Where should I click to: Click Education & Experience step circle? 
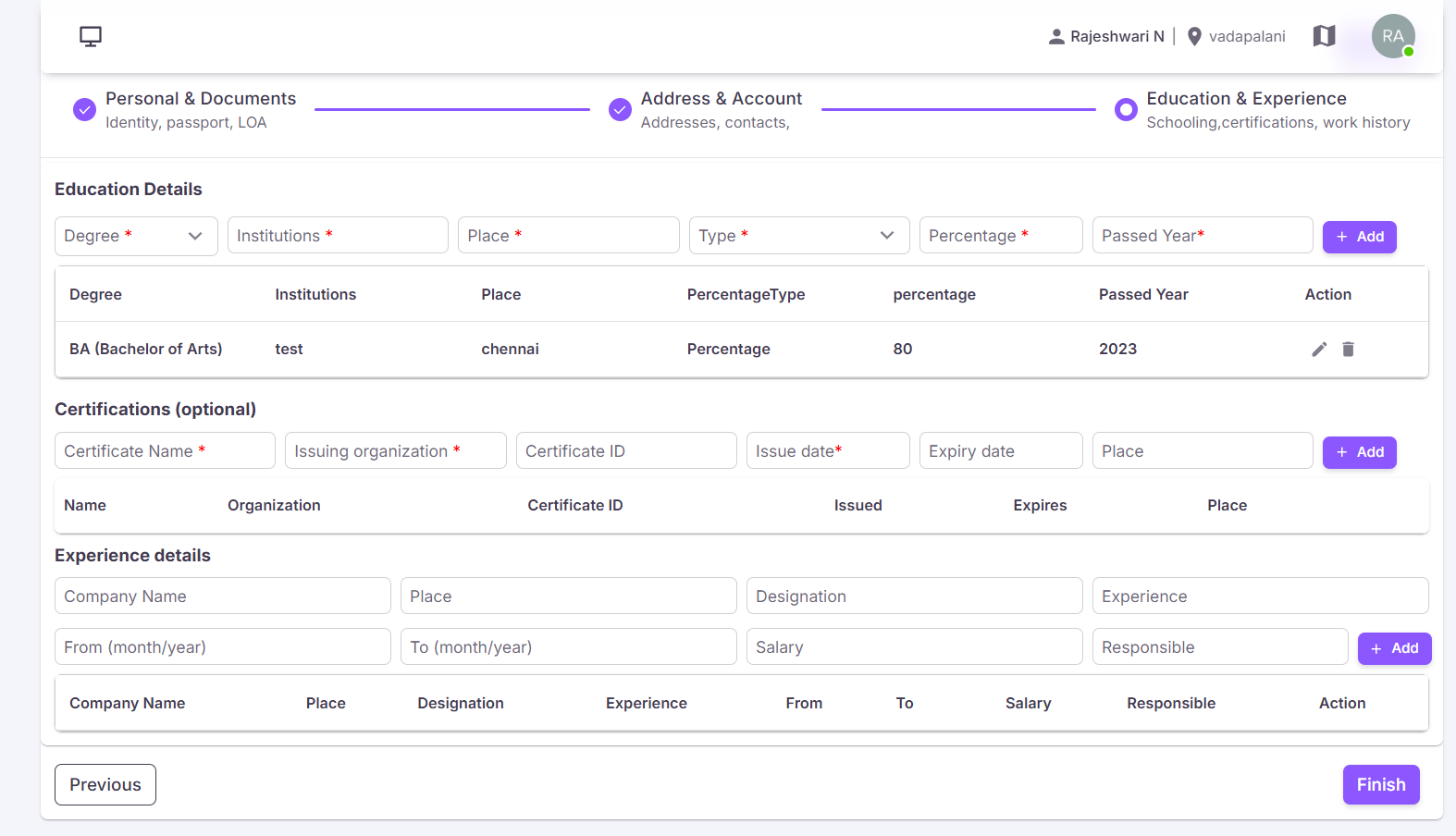1126,109
